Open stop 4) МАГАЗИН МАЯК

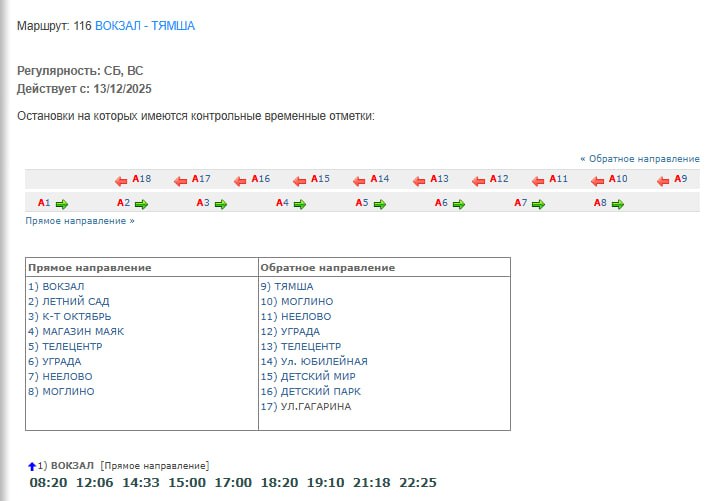pos(76,331)
